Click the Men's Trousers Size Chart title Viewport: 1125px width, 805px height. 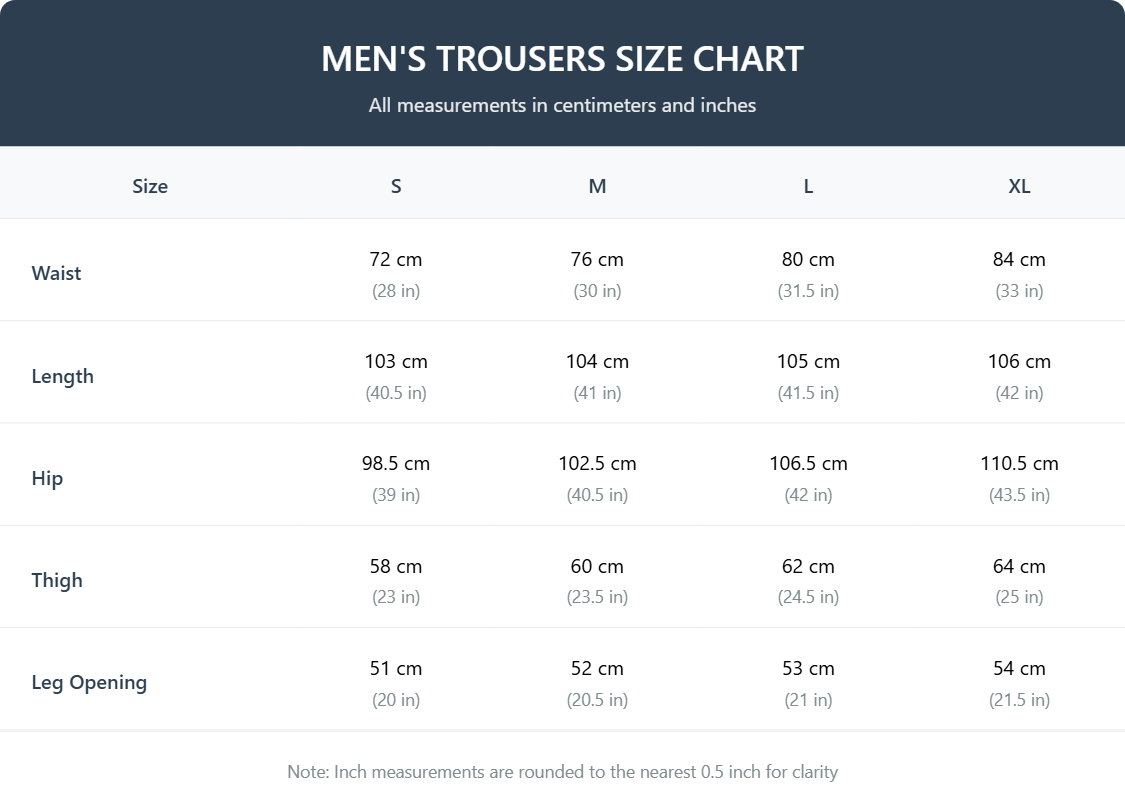click(562, 59)
